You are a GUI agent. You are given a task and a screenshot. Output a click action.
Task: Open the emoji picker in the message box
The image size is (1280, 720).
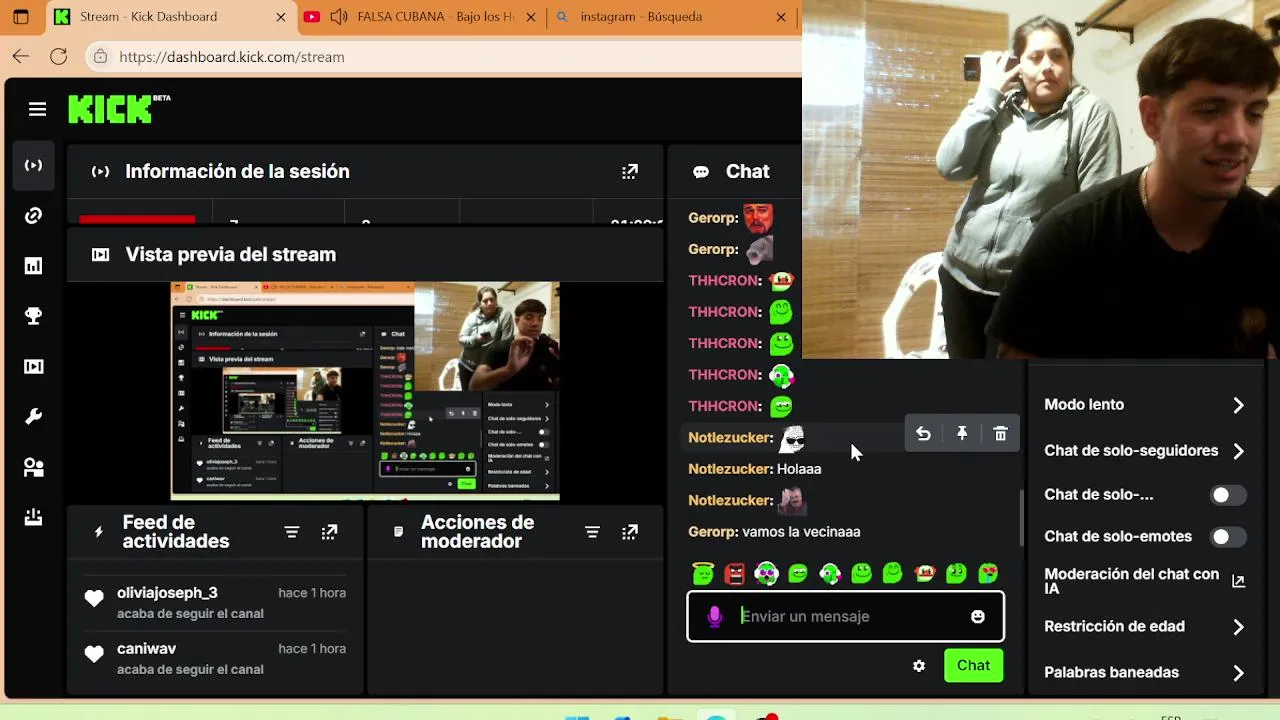[978, 617]
